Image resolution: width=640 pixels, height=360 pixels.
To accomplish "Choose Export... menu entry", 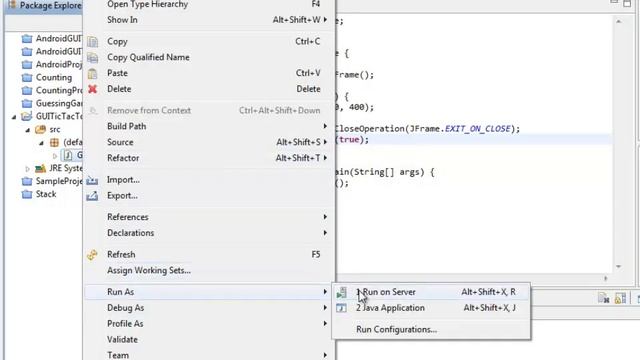I will click(x=209, y=196).
